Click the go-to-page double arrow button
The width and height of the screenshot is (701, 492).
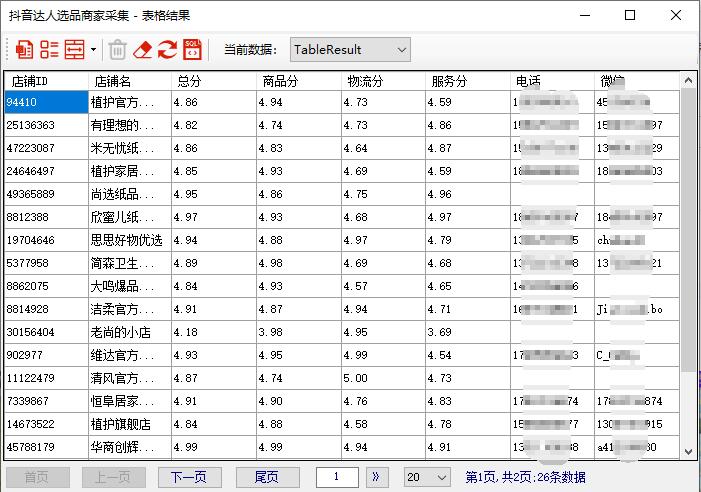(376, 477)
